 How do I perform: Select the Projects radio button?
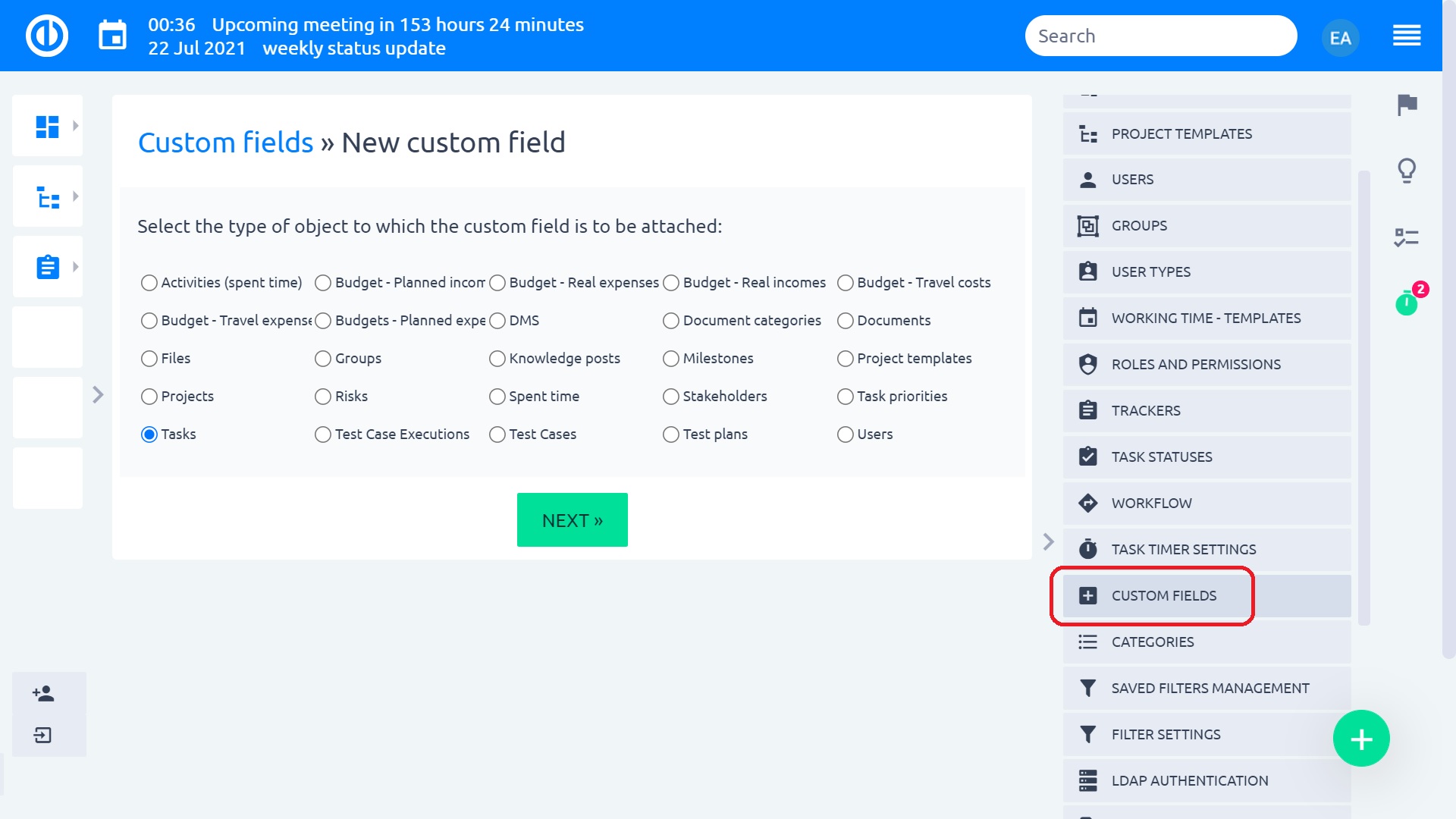tap(149, 397)
